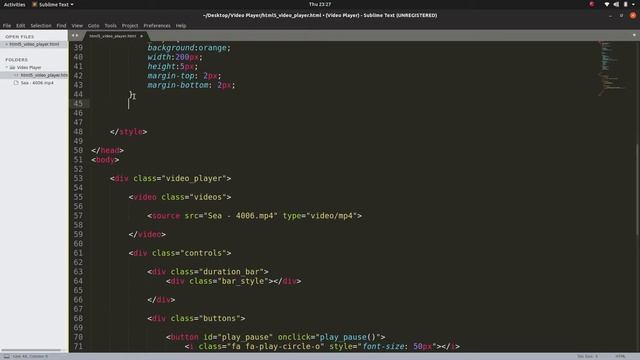Open the Help menu
640x360 pixels.
pos(181,25)
